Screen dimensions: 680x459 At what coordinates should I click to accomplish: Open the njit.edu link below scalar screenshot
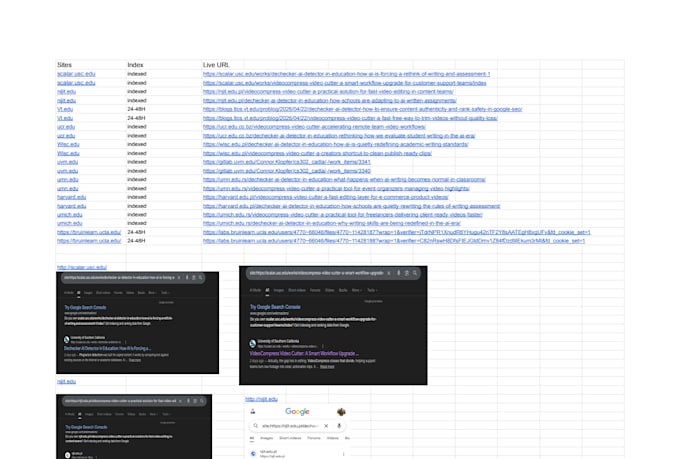66,382
